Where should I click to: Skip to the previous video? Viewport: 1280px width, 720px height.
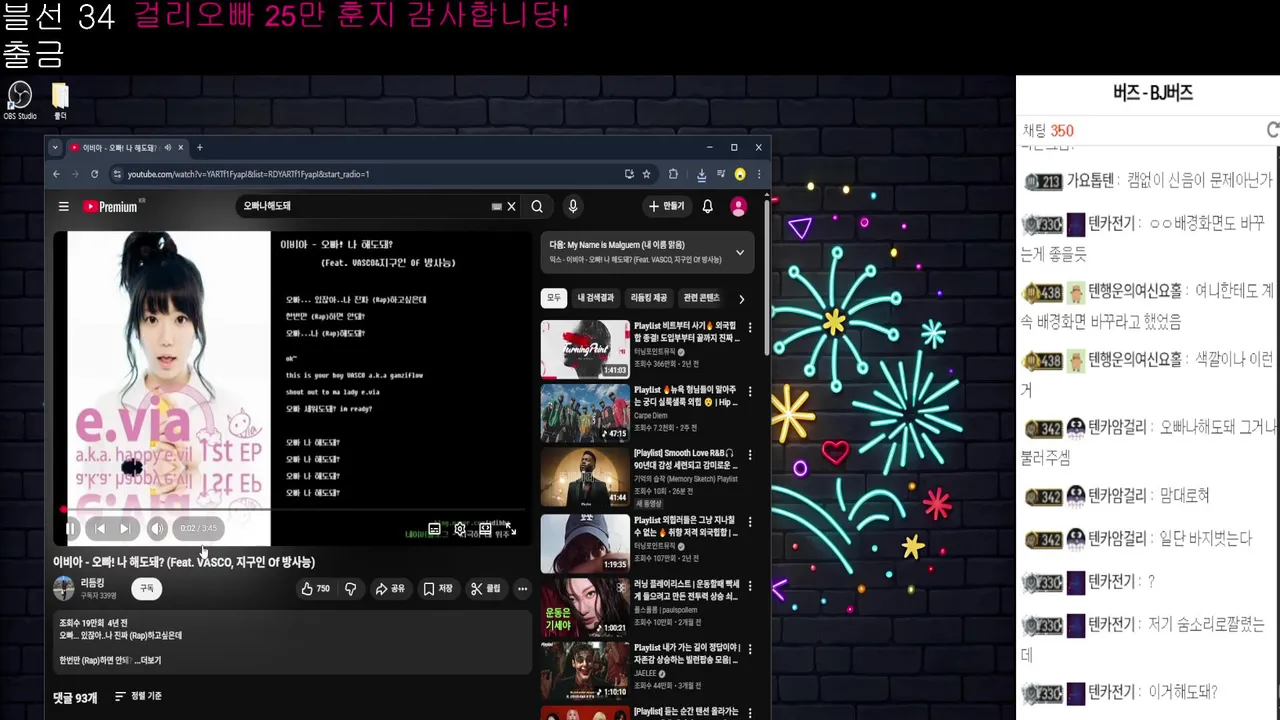pyautogui.click(x=99, y=528)
